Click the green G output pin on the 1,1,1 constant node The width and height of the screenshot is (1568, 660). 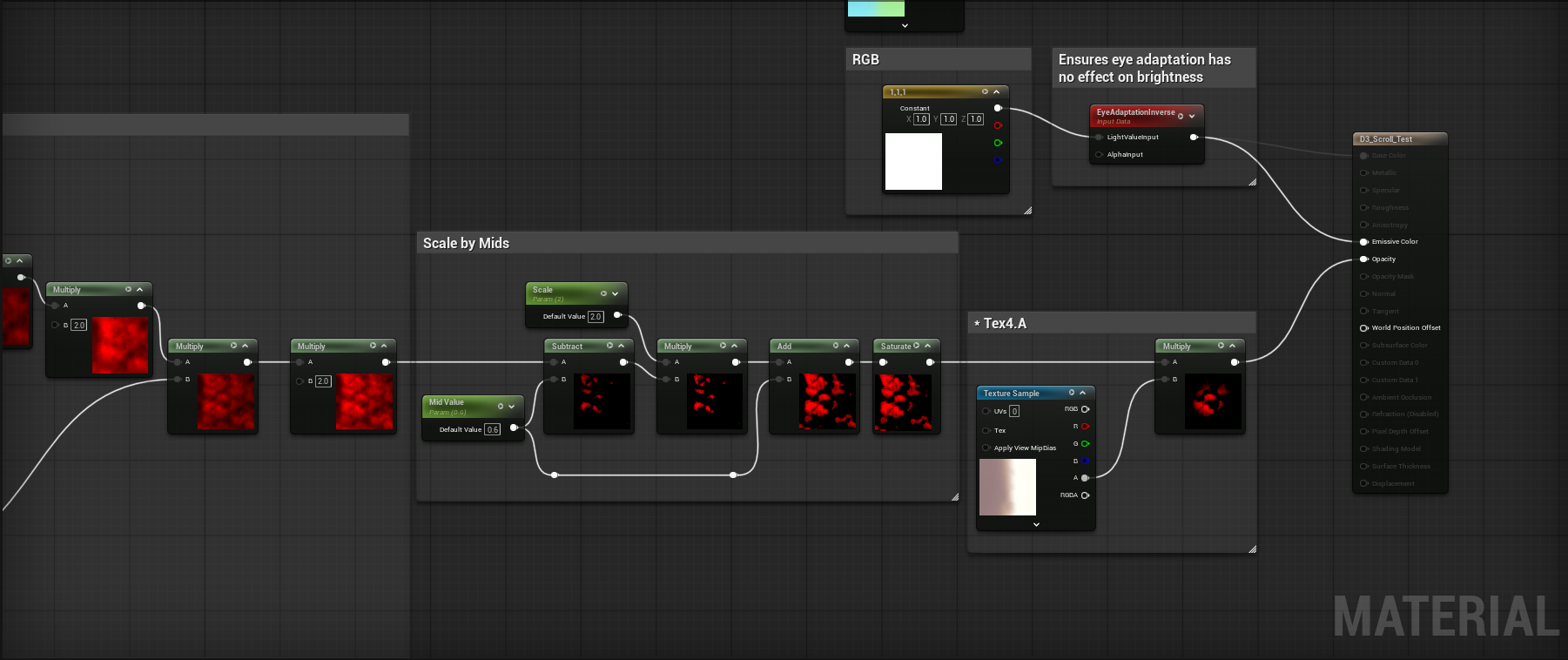click(x=998, y=143)
